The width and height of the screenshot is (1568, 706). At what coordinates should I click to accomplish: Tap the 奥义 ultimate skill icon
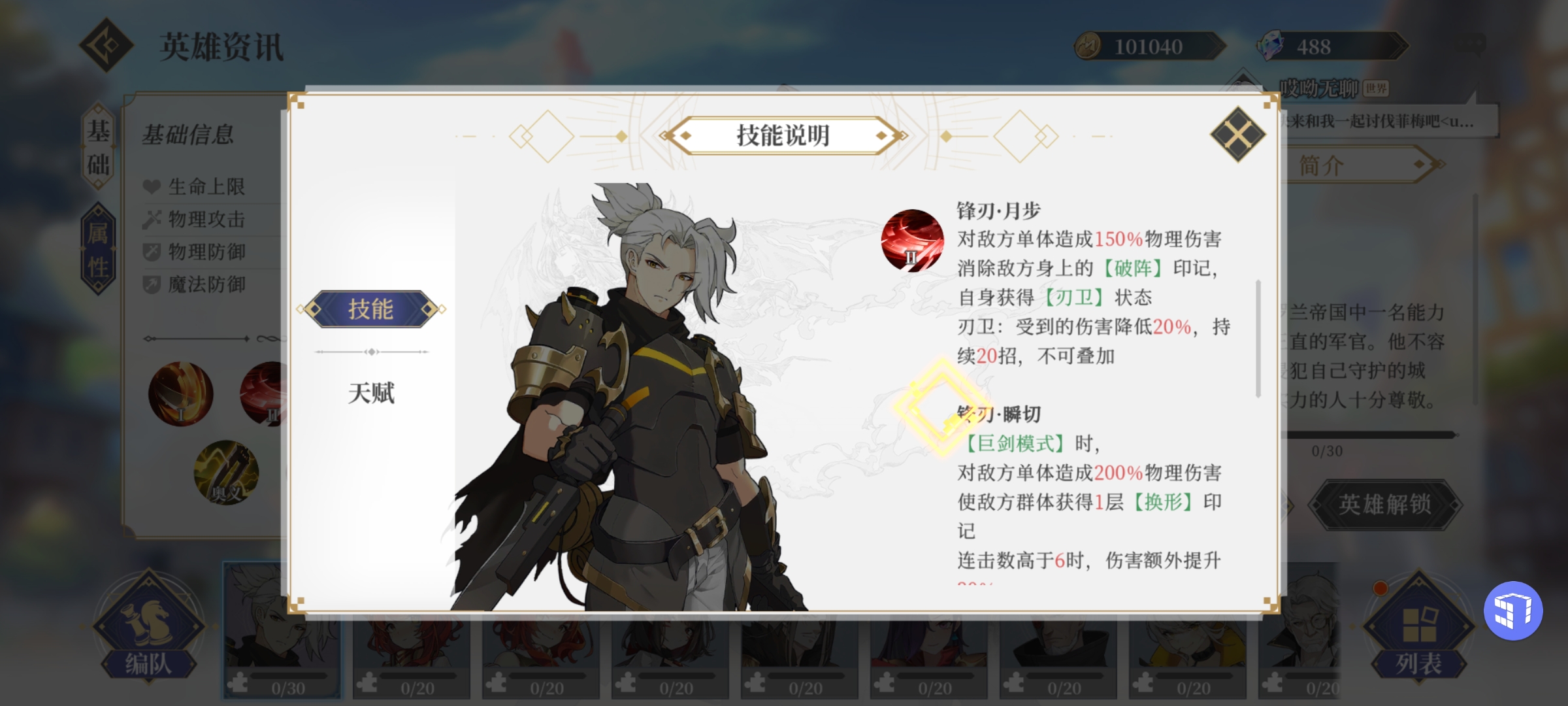[226, 473]
